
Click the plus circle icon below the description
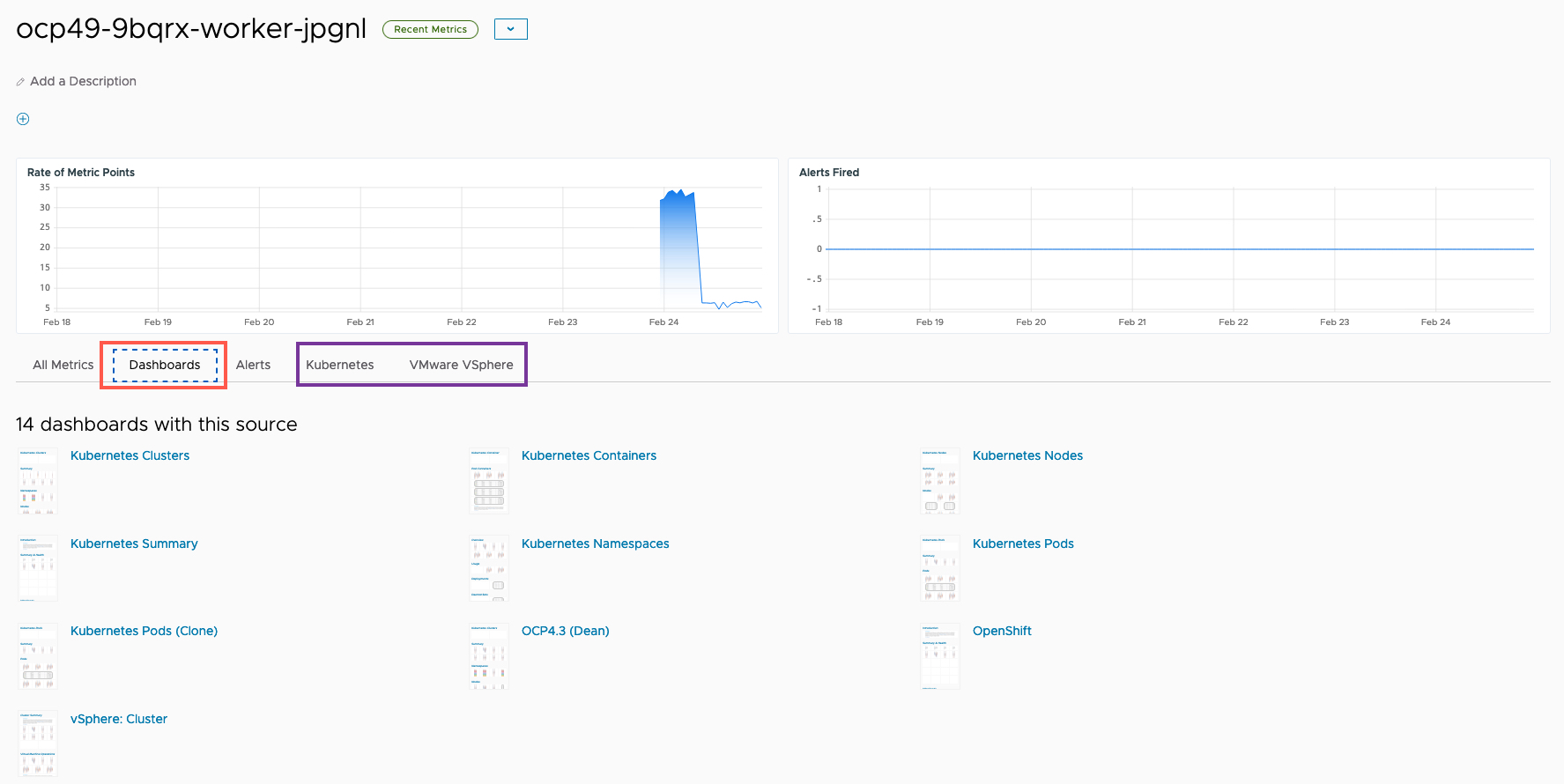[23, 119]
